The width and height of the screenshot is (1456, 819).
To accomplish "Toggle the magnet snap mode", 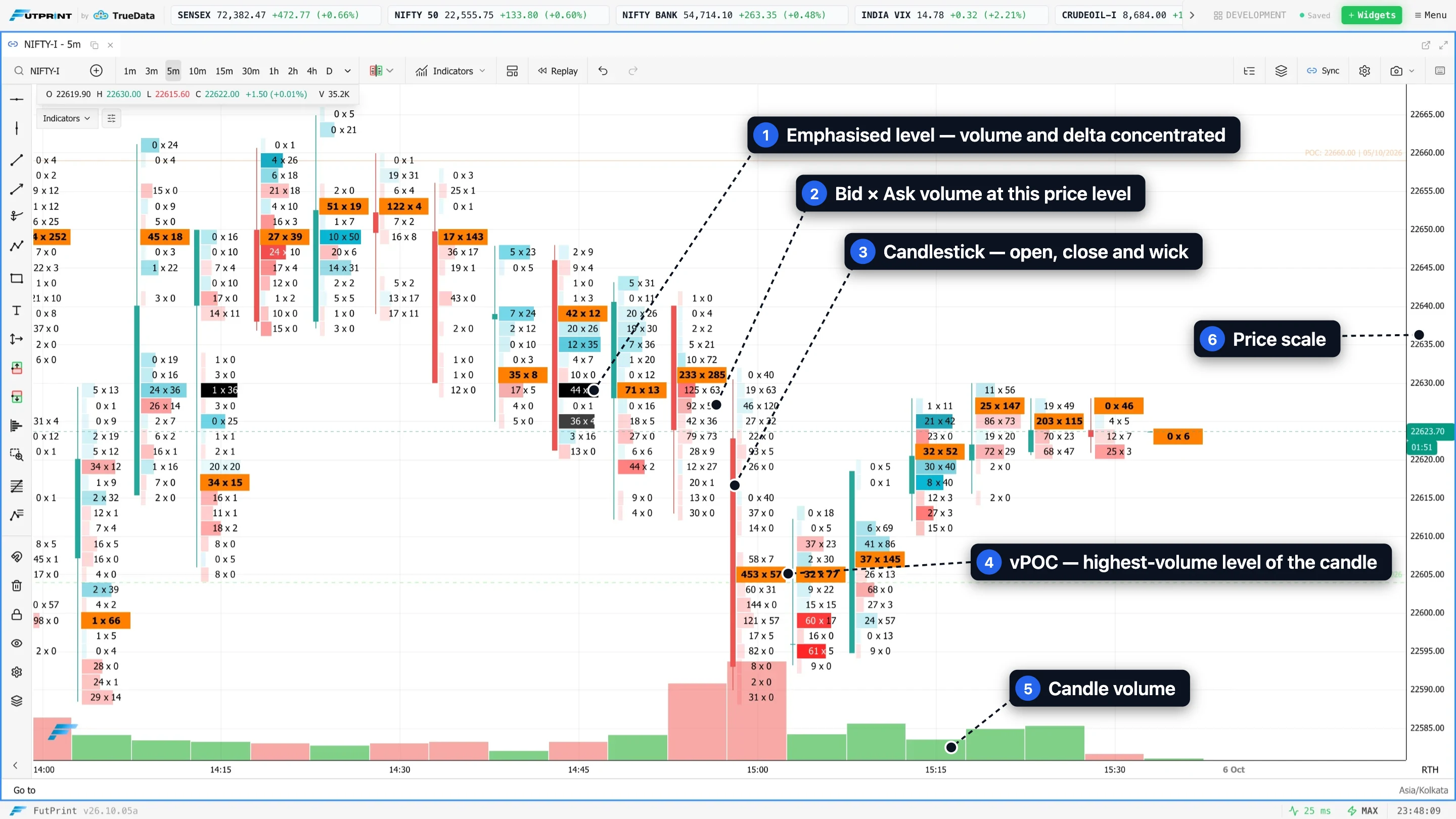I will pyautogui.click(x=16, y=557).
